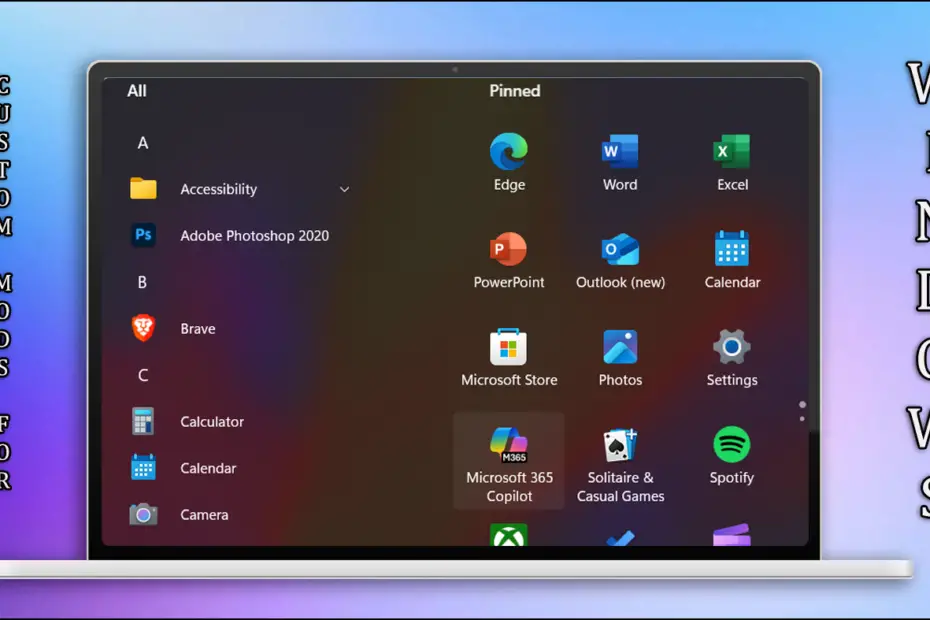
Task: Launch Solitaire & Casual Games
Action: (x=620, y=464)
